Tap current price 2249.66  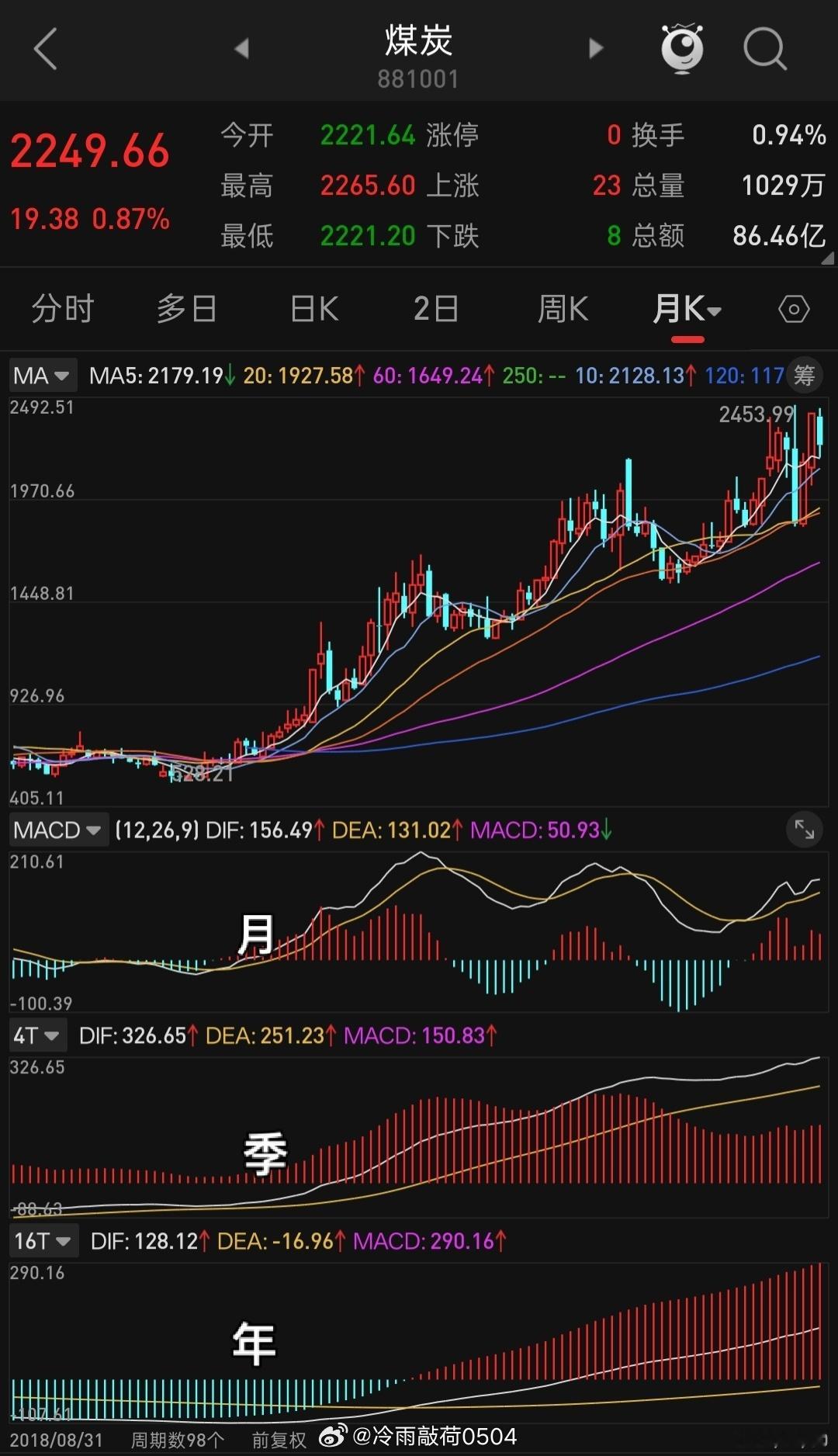[x=90, y=151]
